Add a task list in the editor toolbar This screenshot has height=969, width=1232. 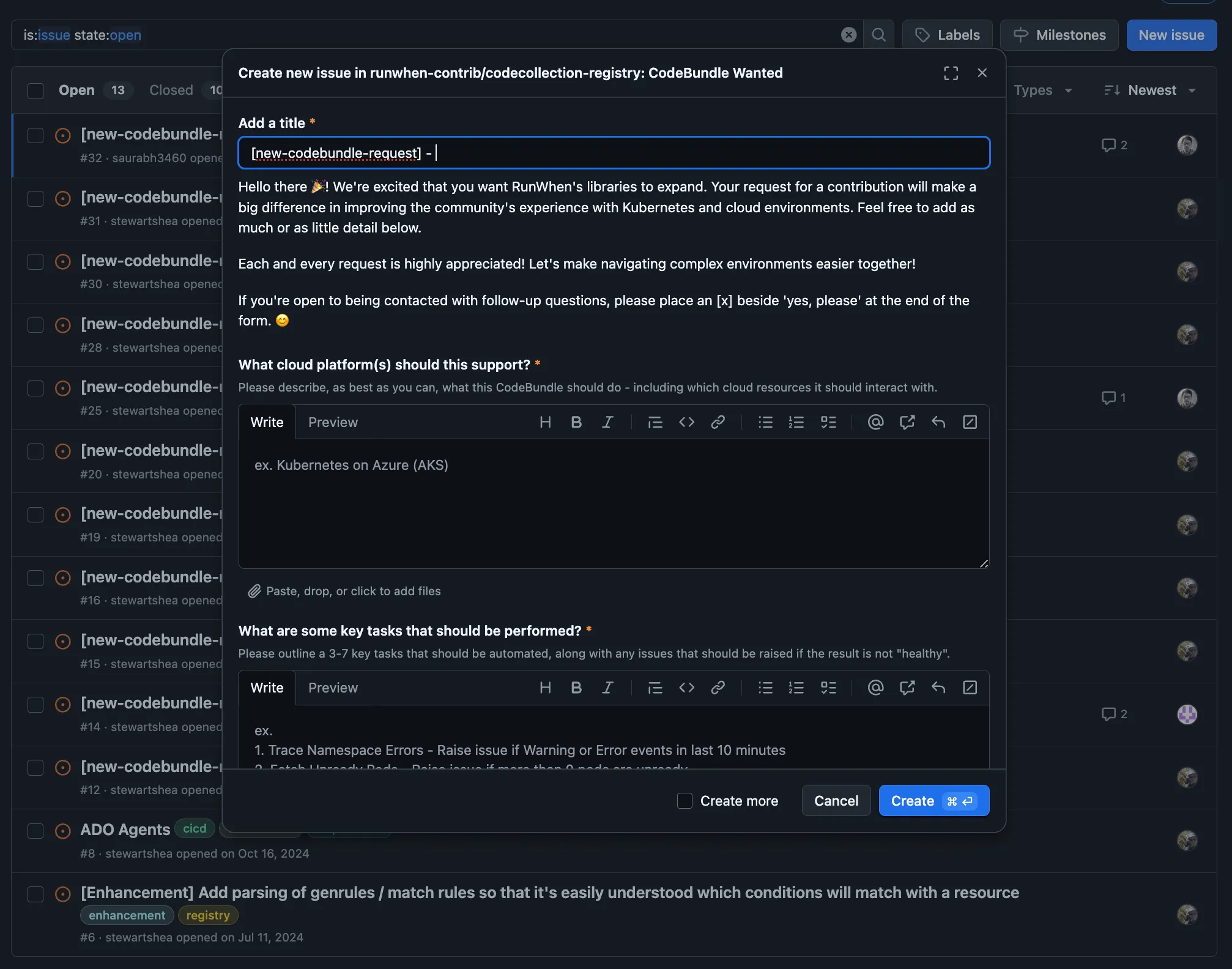click(829, 422)
